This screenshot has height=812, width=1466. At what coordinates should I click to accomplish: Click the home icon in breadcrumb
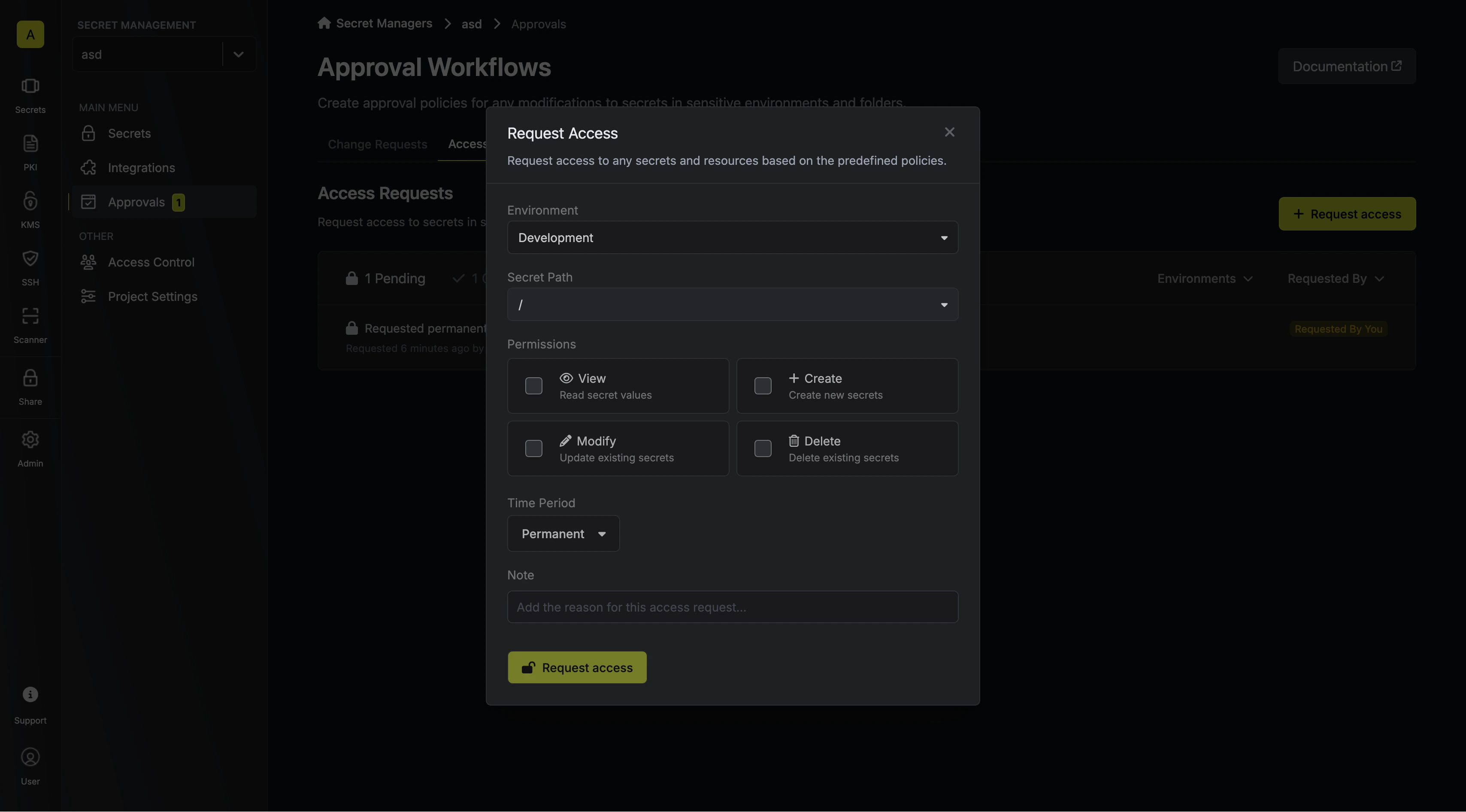pos(324,23)
